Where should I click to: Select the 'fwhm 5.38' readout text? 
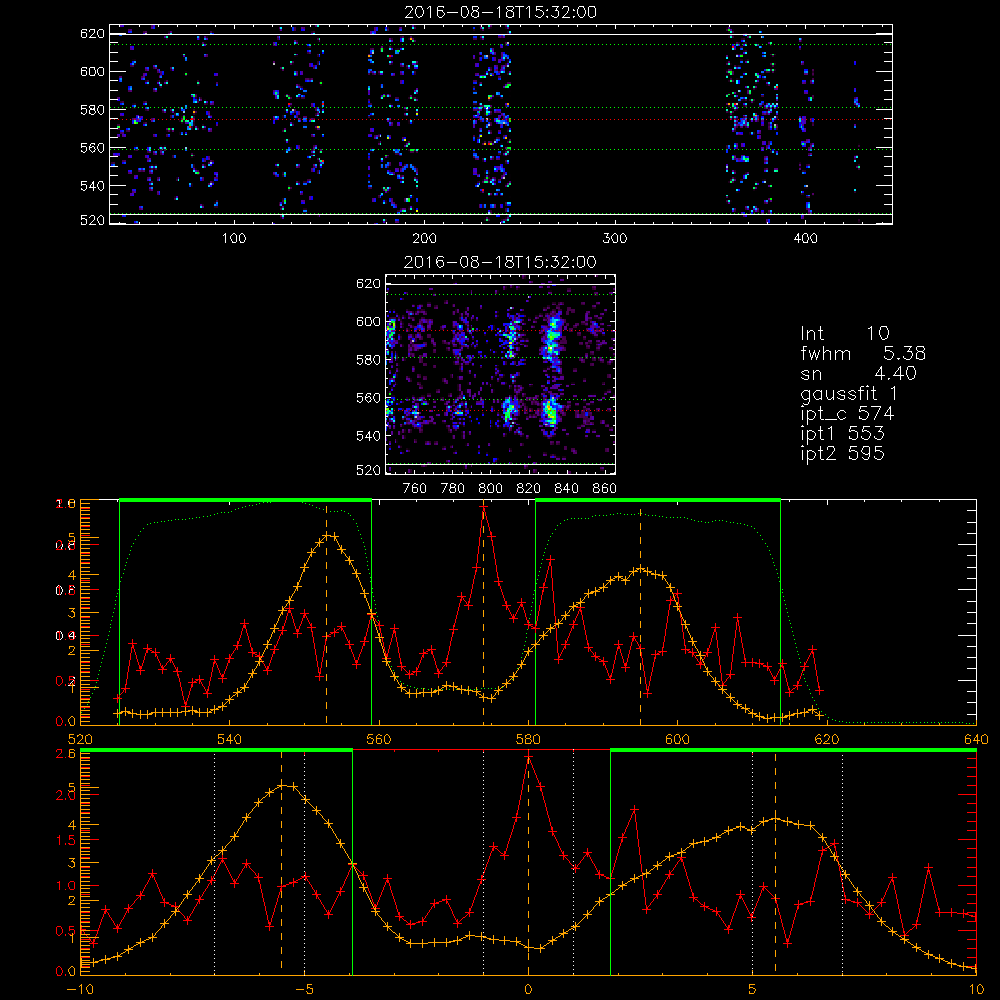click(863, 353)
